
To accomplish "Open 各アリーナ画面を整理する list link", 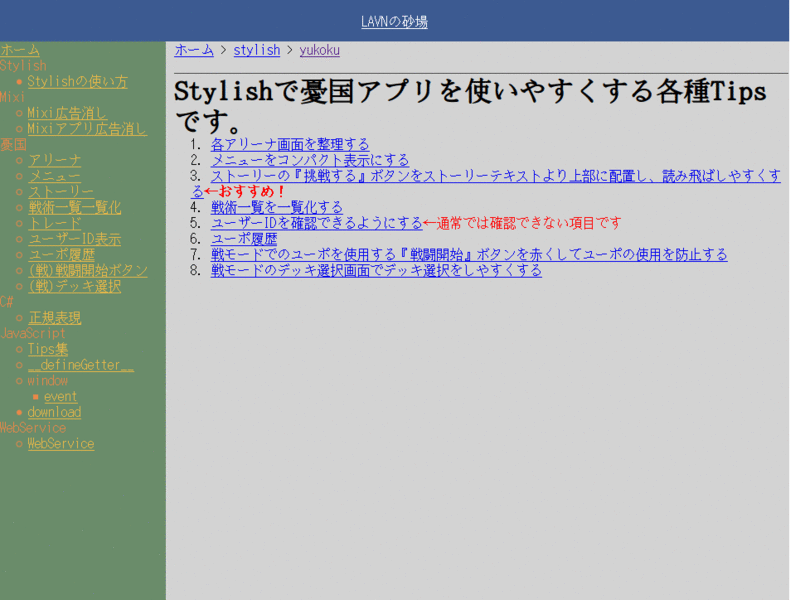I will 290,144.
